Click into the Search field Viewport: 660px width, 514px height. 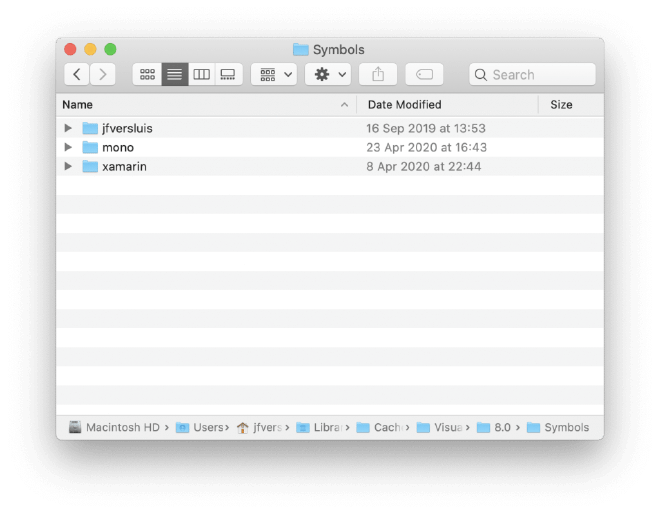(532, 75)
